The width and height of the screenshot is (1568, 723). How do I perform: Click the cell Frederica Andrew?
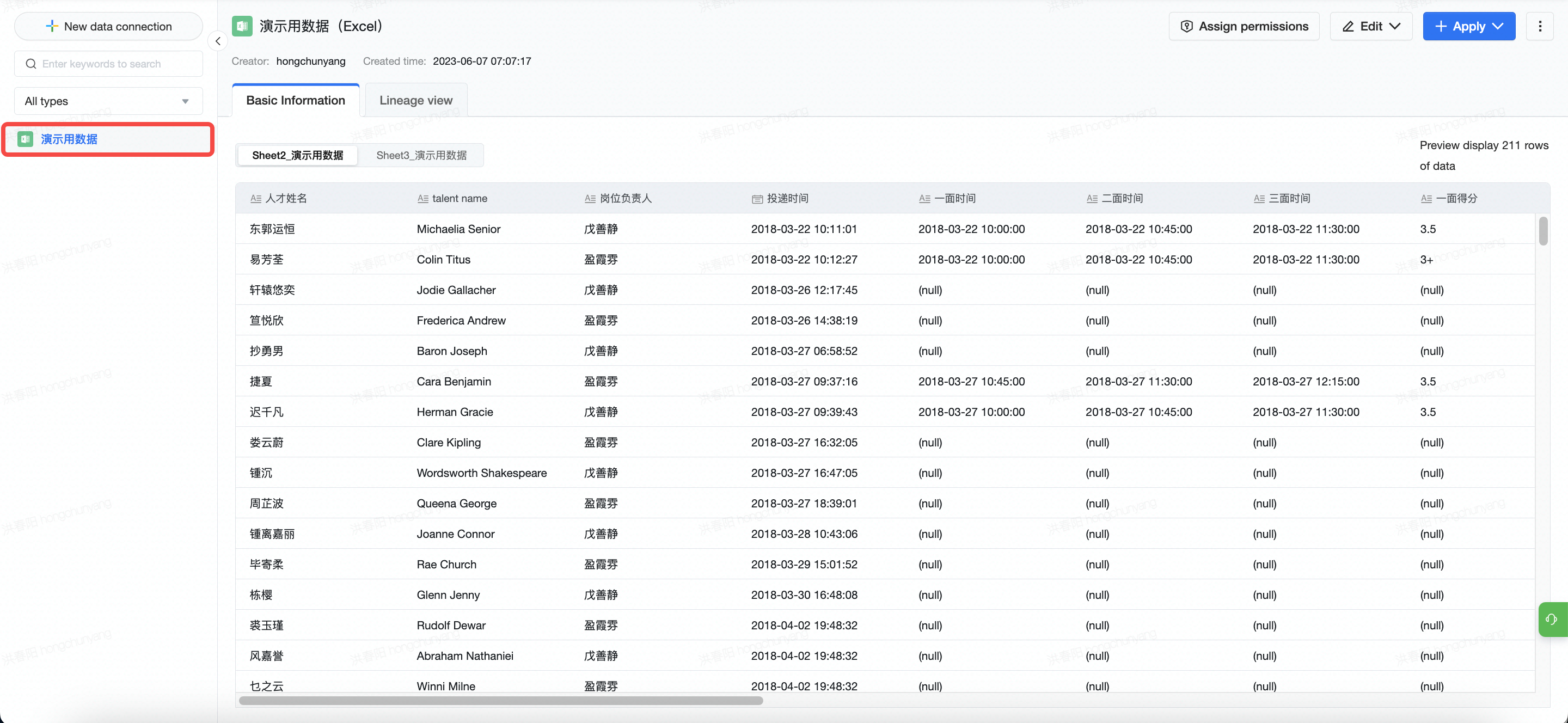(x=461, y=320)
